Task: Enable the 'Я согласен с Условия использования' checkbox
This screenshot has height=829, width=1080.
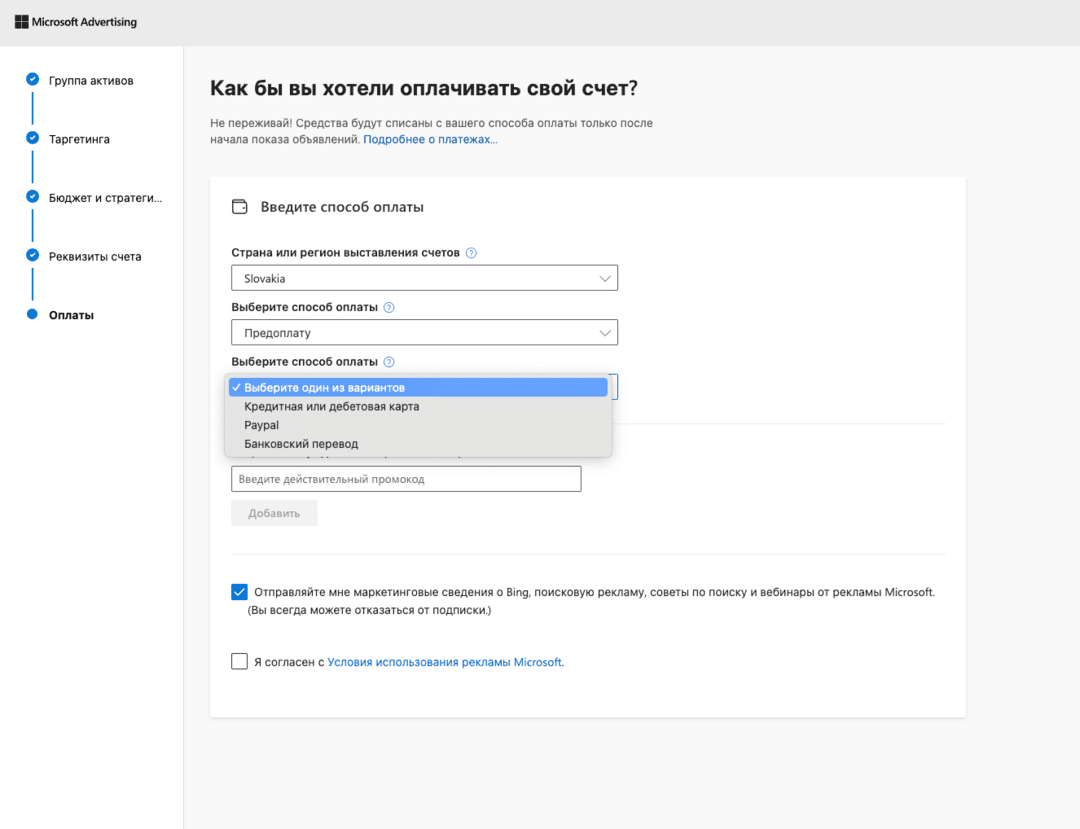Action: pyautogui.click(x=239, y=661)
